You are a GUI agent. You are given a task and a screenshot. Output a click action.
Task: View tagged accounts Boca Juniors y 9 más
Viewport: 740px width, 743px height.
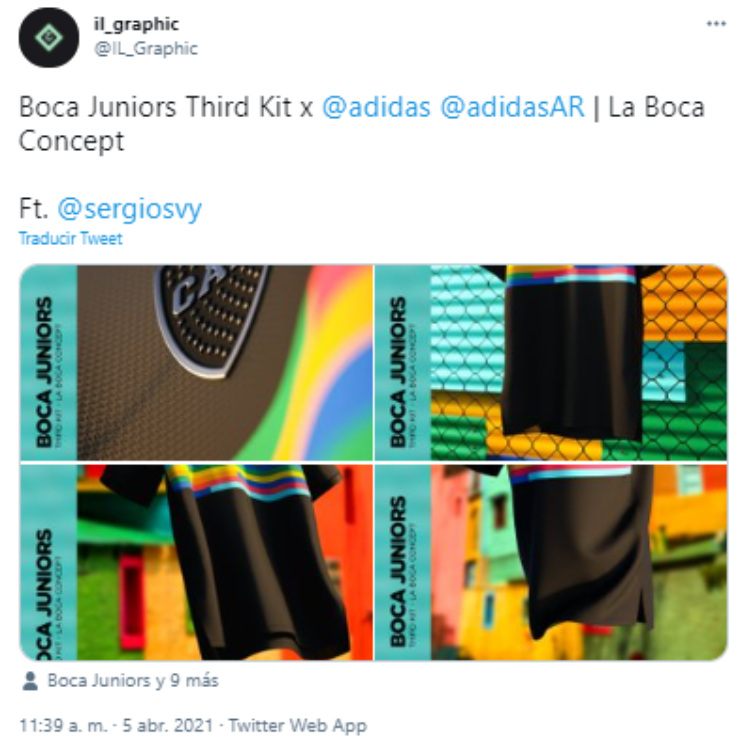(x=133, y=681)
